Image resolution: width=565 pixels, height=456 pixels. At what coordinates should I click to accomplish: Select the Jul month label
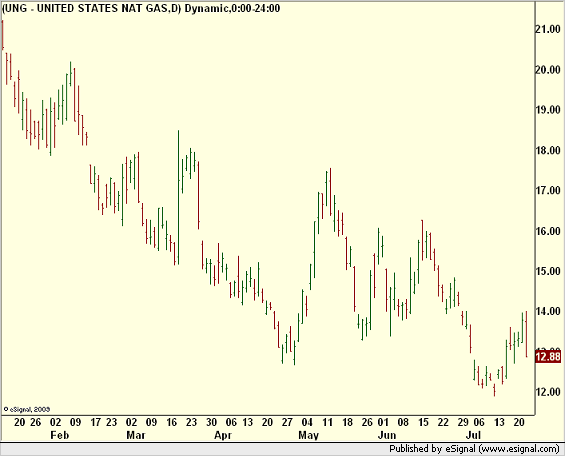tap(473, 435)
